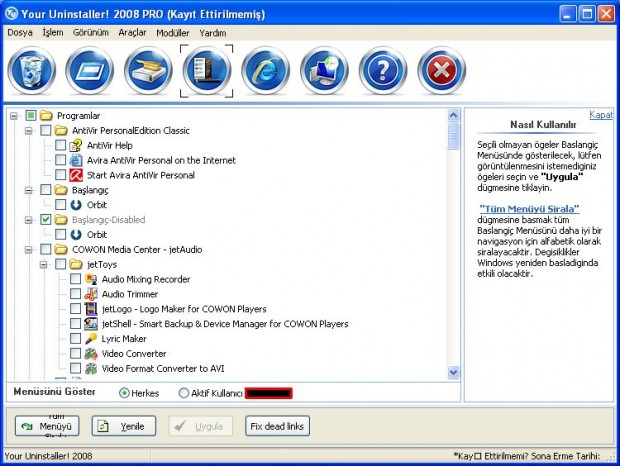Click the tree list scrollbar thumb
Screen dimensions: 620x466
(454, 136)
